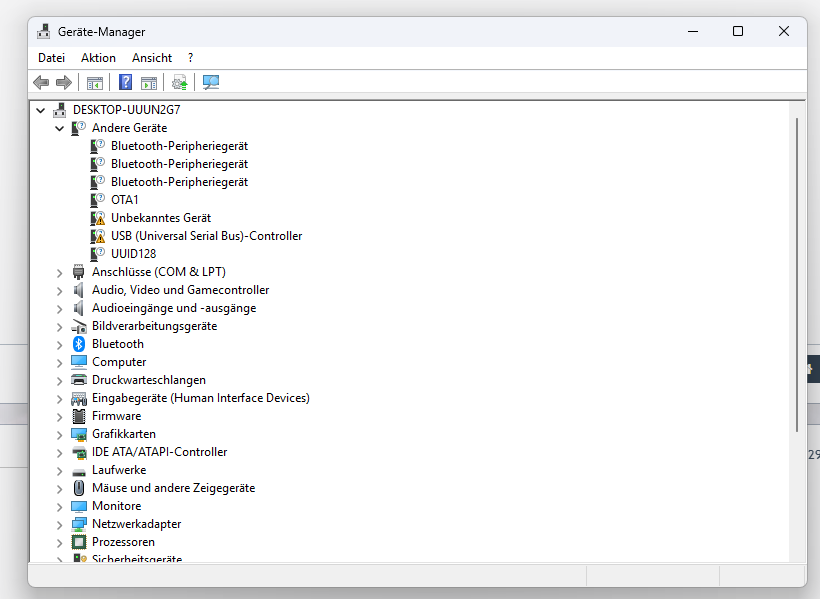Image resolution: width=820 pixels, height=599 pixels.
Task: Click the Forward arrow toolbar icon
Action: 64,82
